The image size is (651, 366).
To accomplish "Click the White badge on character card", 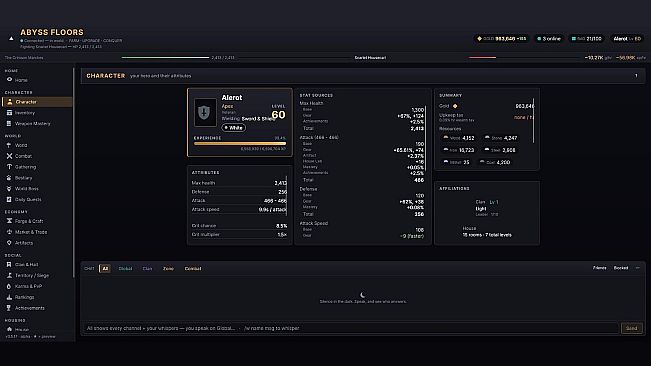I will [233, 128].
